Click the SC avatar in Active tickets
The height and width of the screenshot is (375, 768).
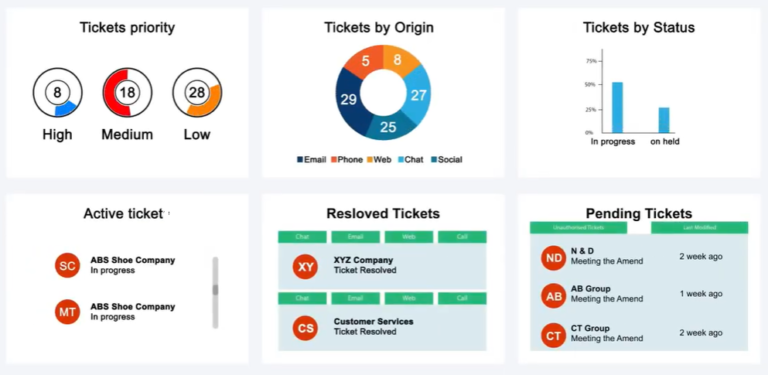click(67, 265)
